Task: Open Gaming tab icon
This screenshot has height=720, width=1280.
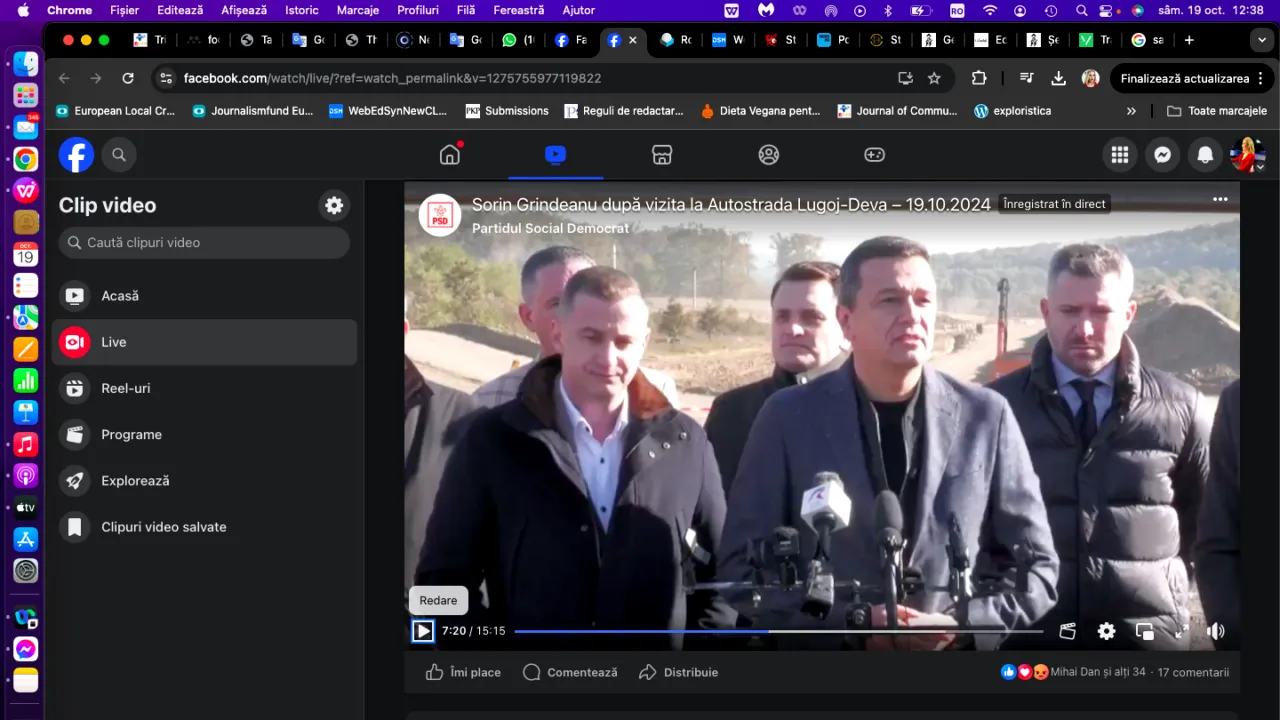Action: pyautogui.click(x=874, y=155)
